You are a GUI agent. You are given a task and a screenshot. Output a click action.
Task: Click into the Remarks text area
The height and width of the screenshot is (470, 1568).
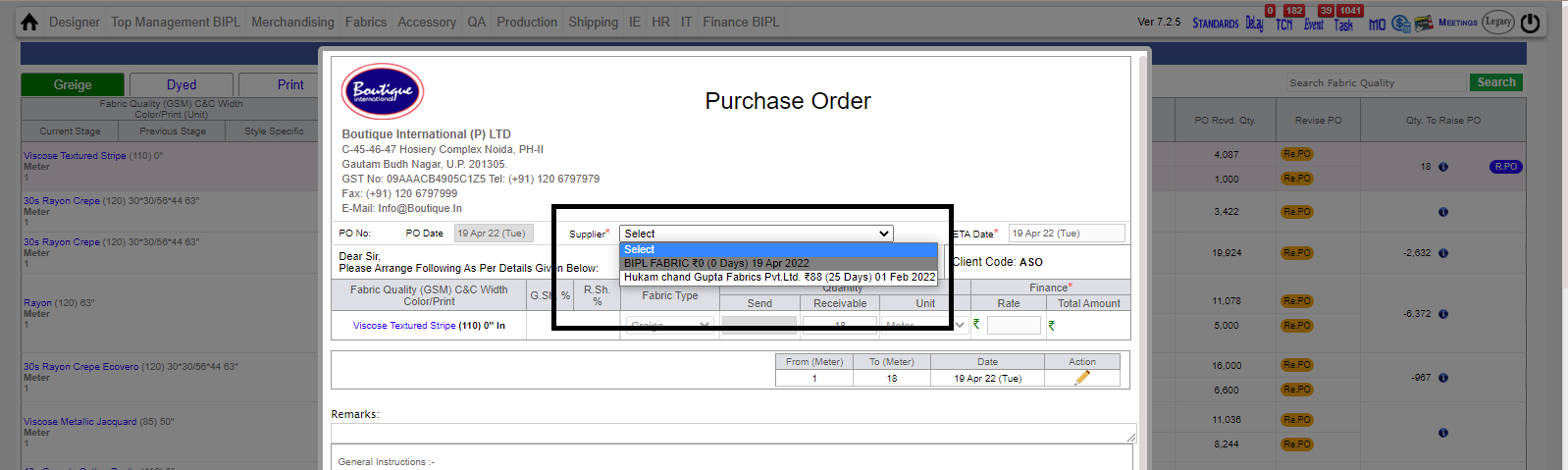(x=734, y=433)
